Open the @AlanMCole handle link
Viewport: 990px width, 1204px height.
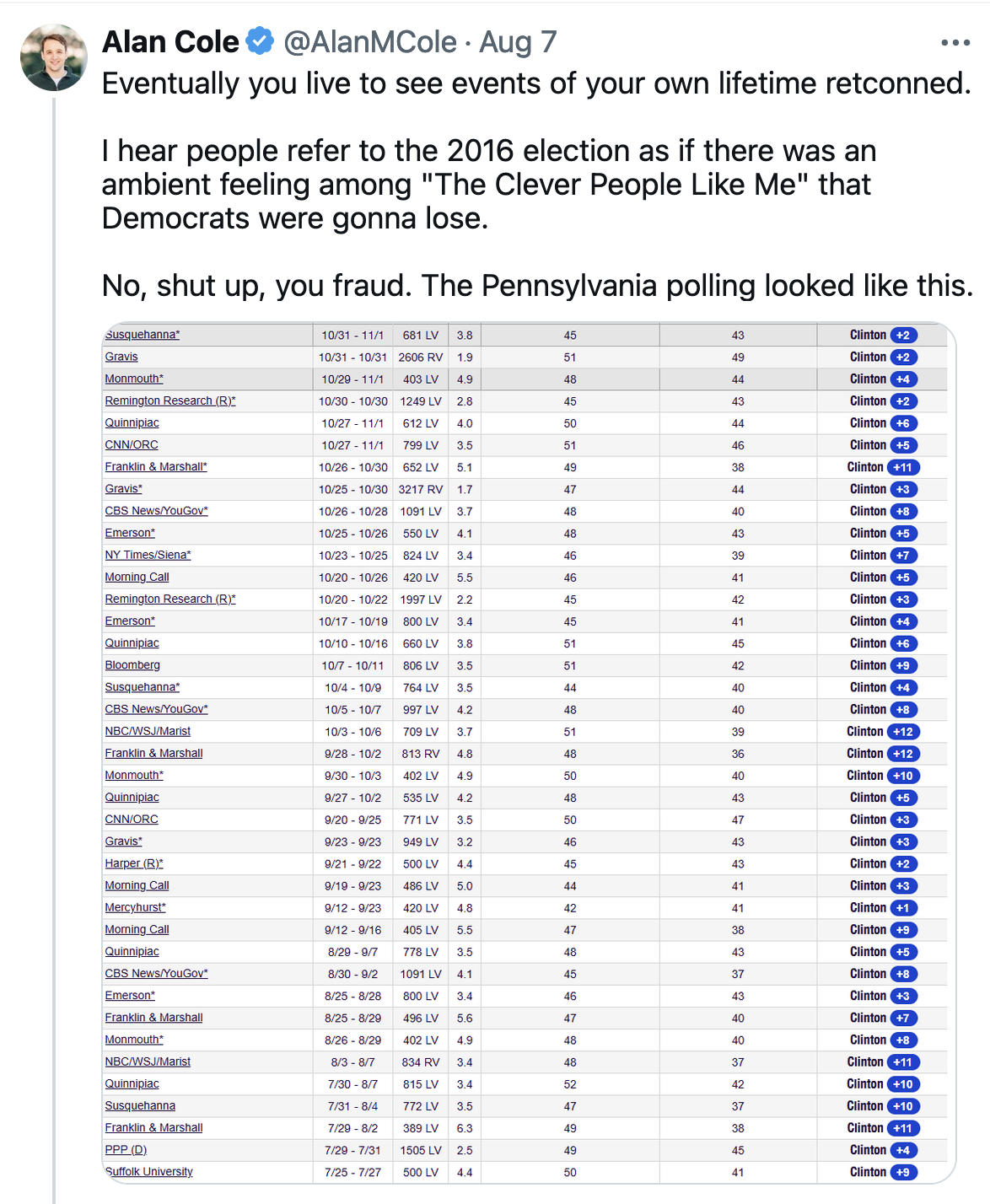coord(370,41)
